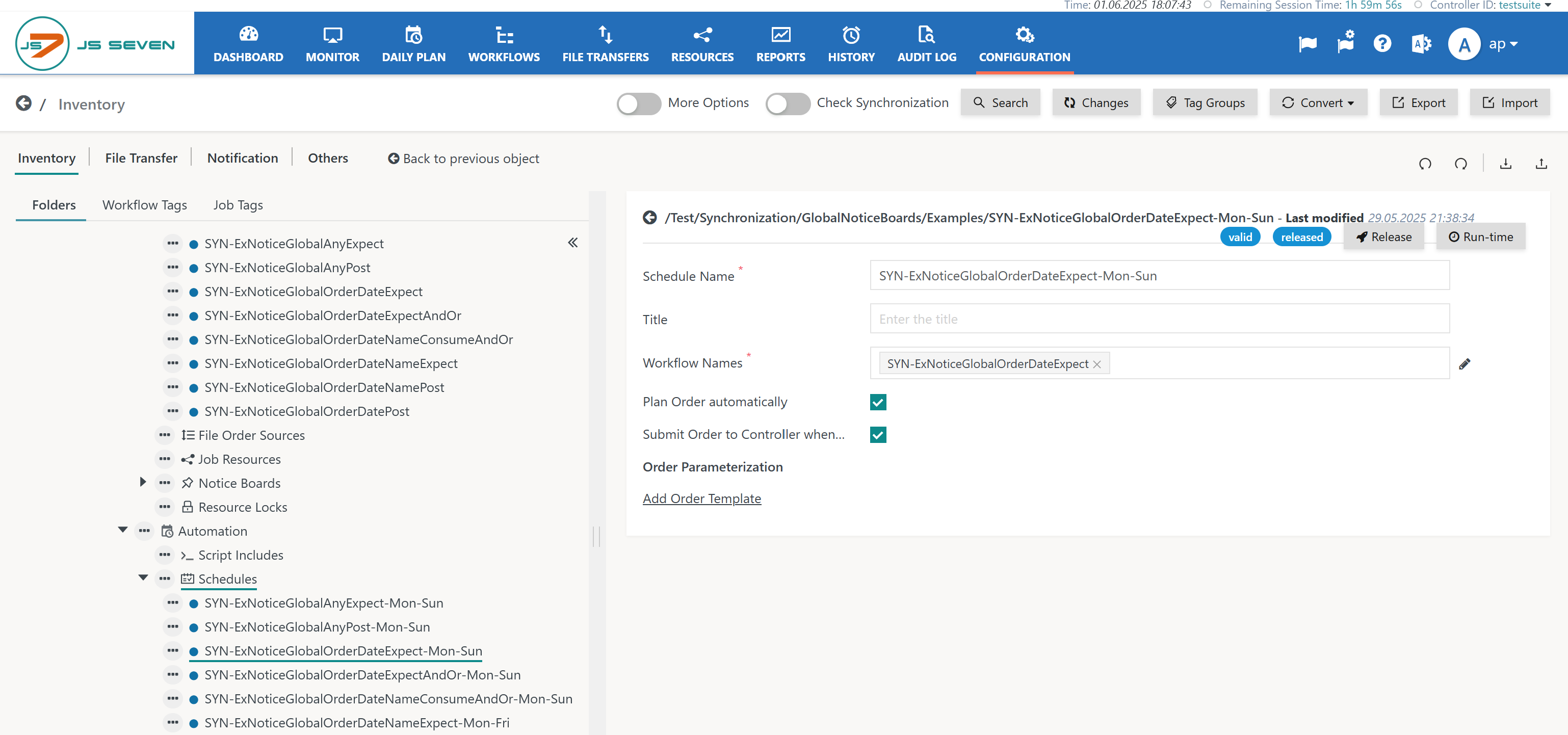Expand the Notice Boards folder
The height and width of the screenshot is (735, 1568).
[x=142, y=482]
